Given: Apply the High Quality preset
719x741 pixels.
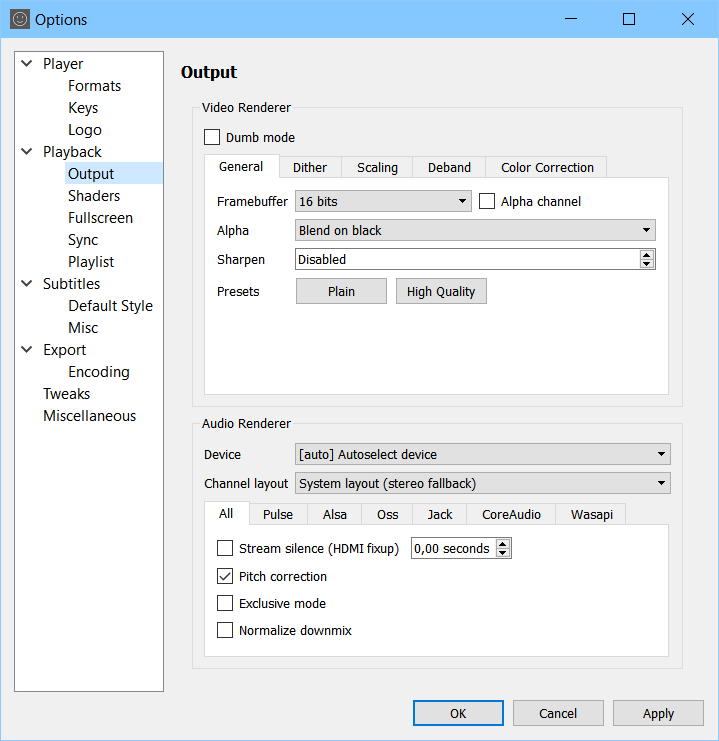Looking at the screenshot, I should click(441, 291).
